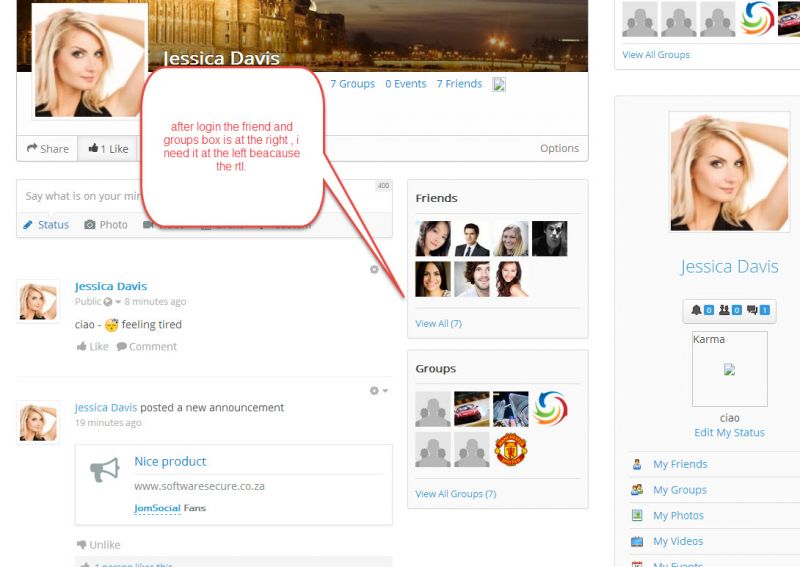Open the 7 Friends link

coord(459,84)
